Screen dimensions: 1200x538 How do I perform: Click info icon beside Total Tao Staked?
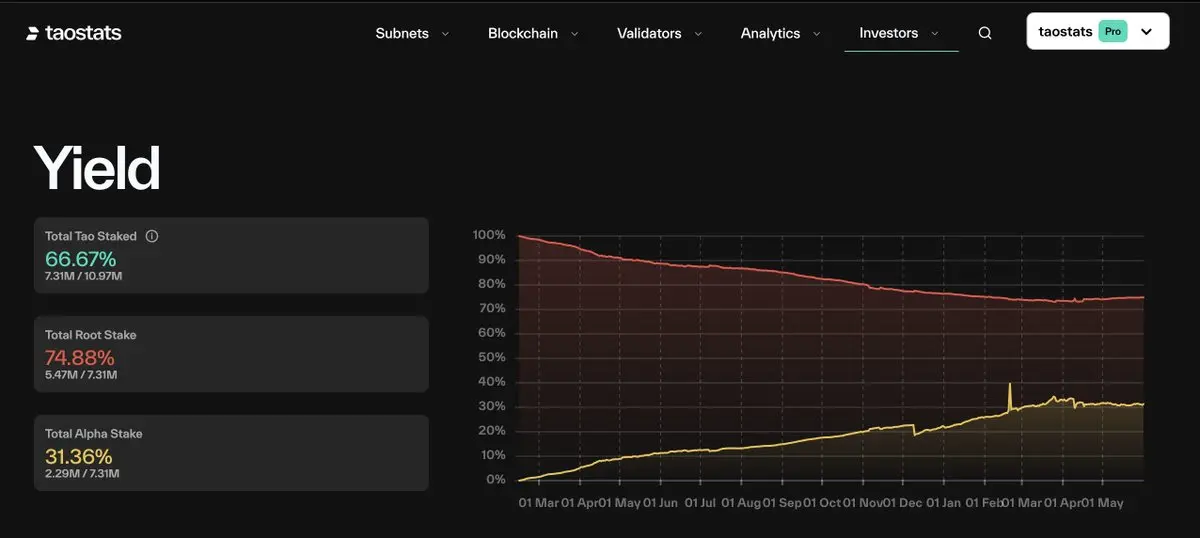(x=152, y=237)
